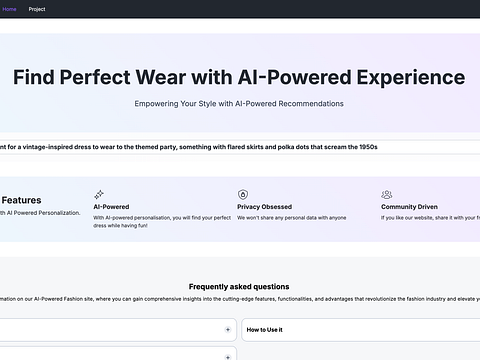Expand the How to Use it question

click(361, 330)
